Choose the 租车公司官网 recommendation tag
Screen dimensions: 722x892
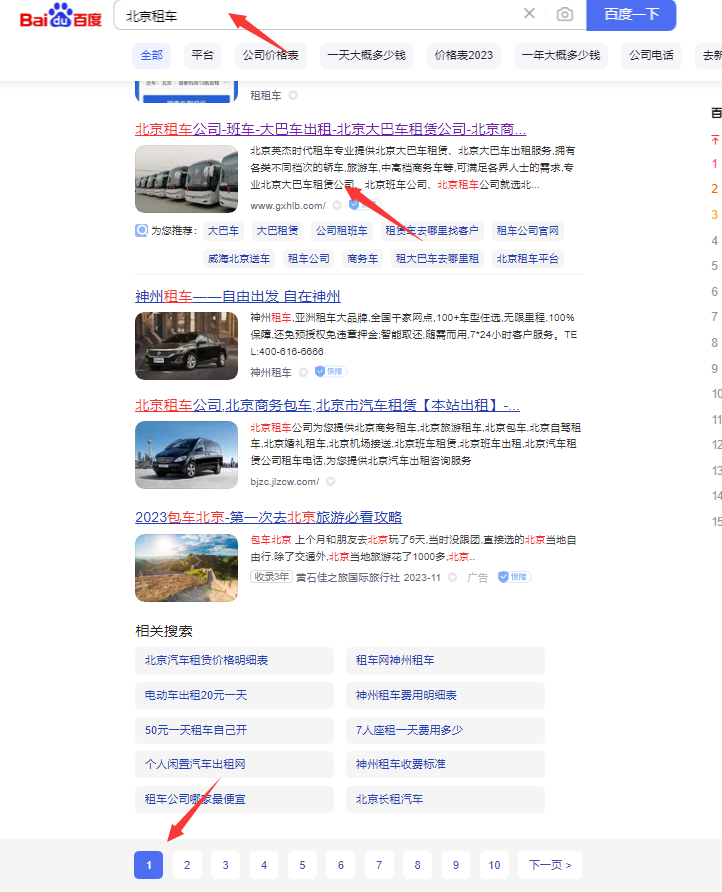[x=527, y=230]
